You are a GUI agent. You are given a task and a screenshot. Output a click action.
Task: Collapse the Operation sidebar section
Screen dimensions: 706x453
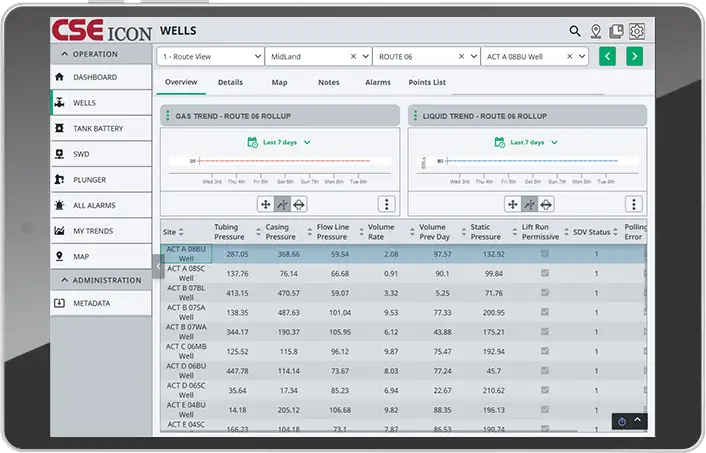coord(66,54)
